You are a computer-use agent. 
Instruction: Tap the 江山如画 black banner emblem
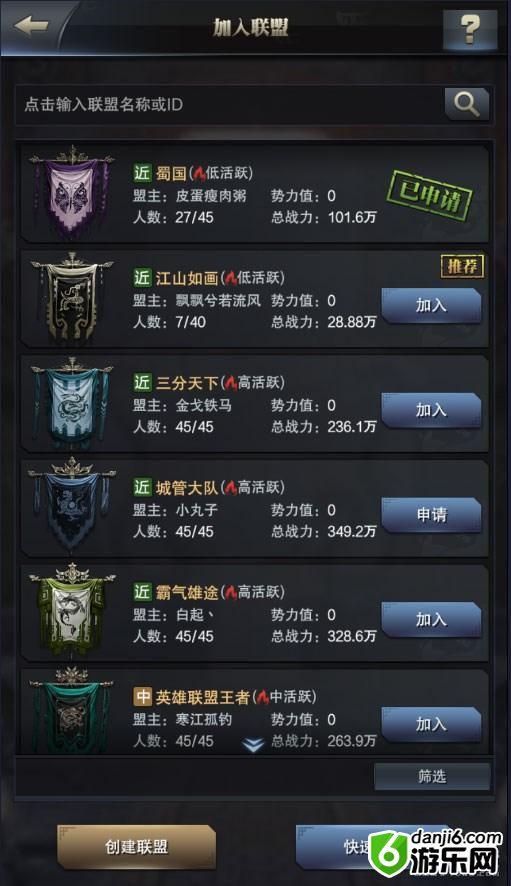[71, 297]
